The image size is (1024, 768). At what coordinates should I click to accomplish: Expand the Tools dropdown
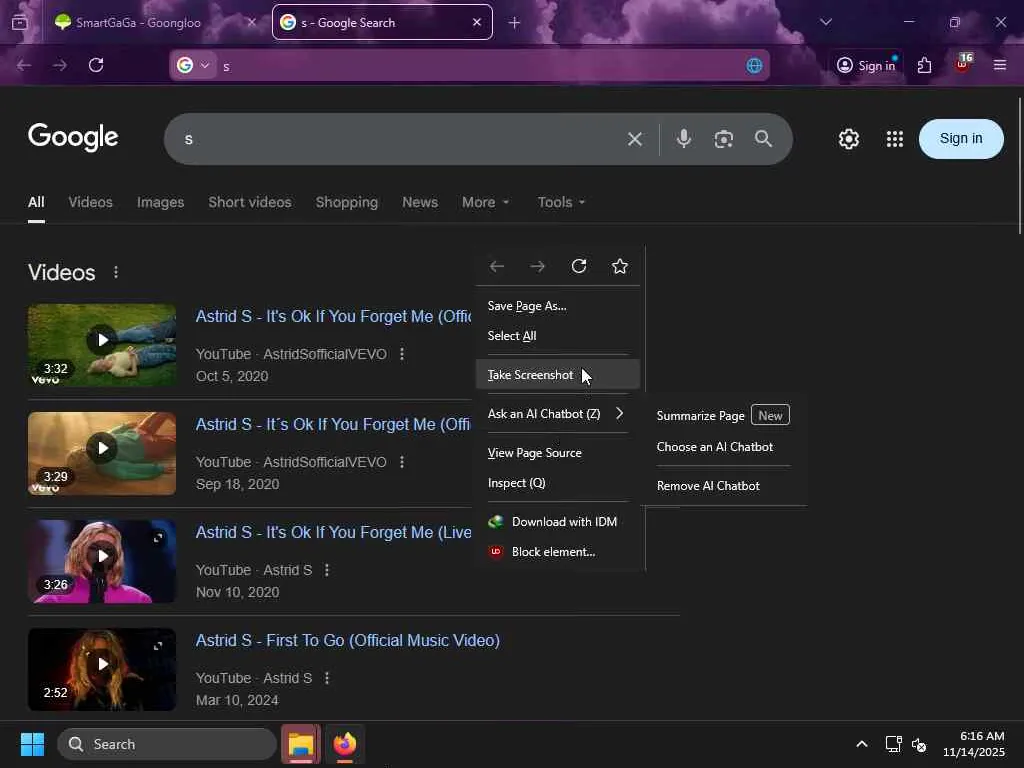[x=562, y=202]
